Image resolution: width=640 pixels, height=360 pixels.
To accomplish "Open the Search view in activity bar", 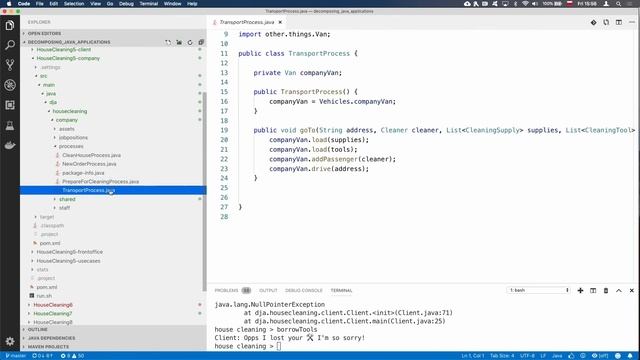I will [x=10, y=45].
